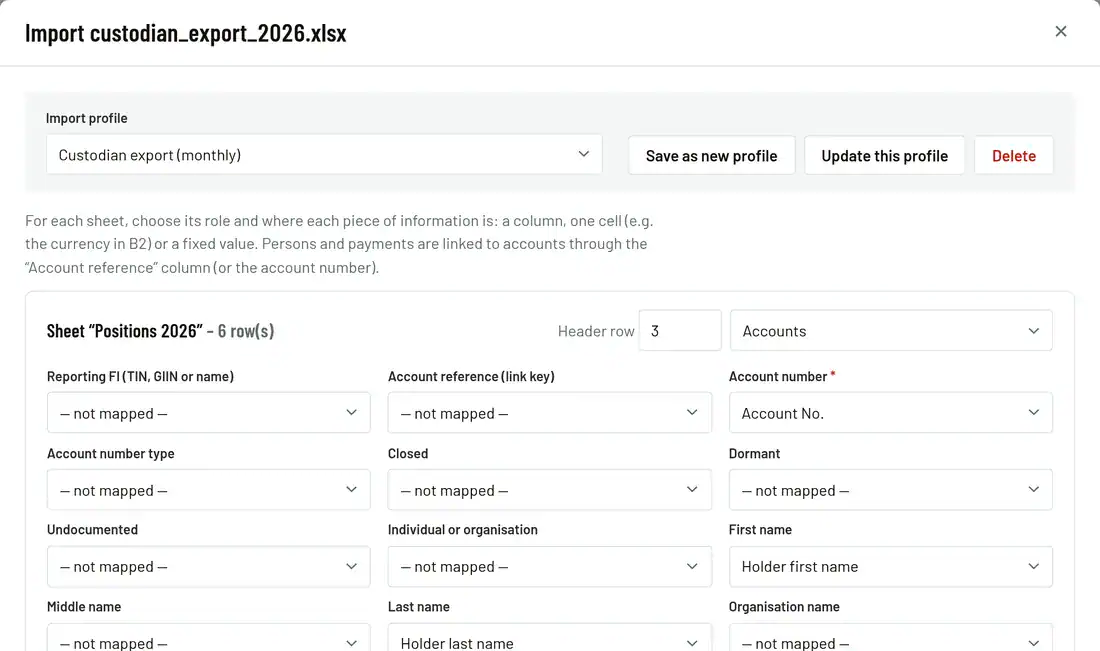
Task: Click the Dormant field label
Action: tap(754, 453)
